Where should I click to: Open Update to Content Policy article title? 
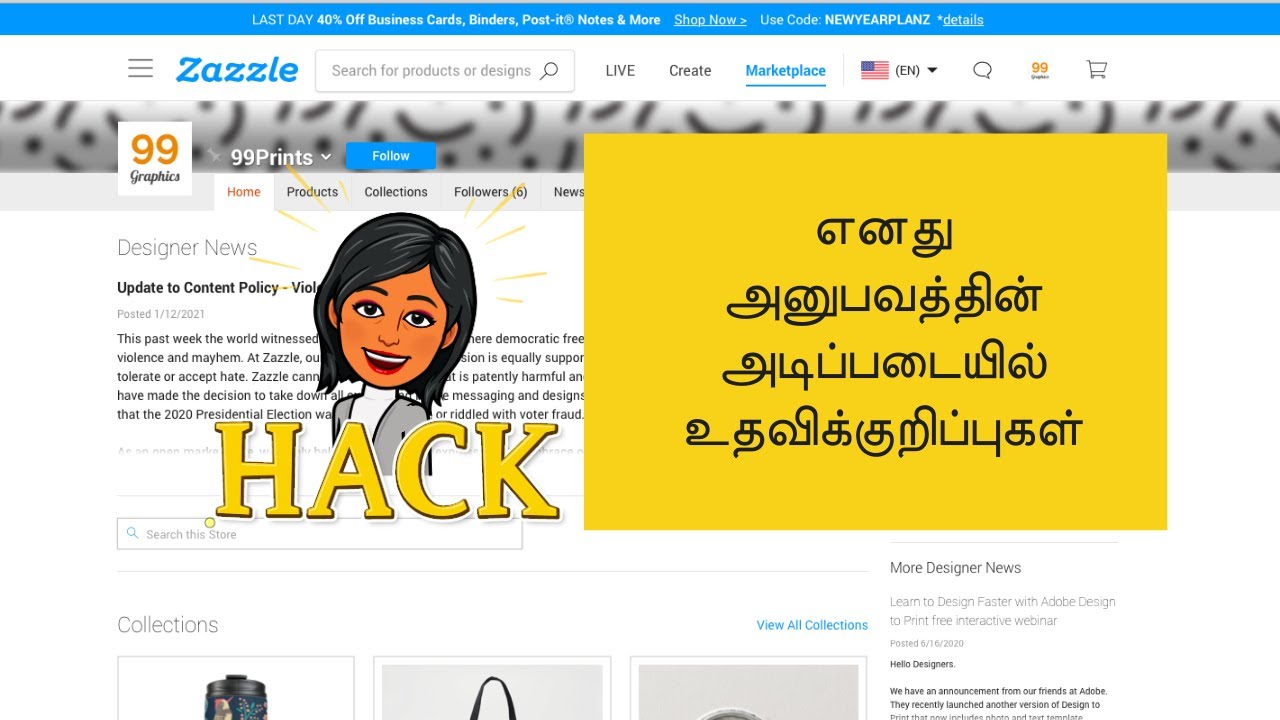[217, 288]
